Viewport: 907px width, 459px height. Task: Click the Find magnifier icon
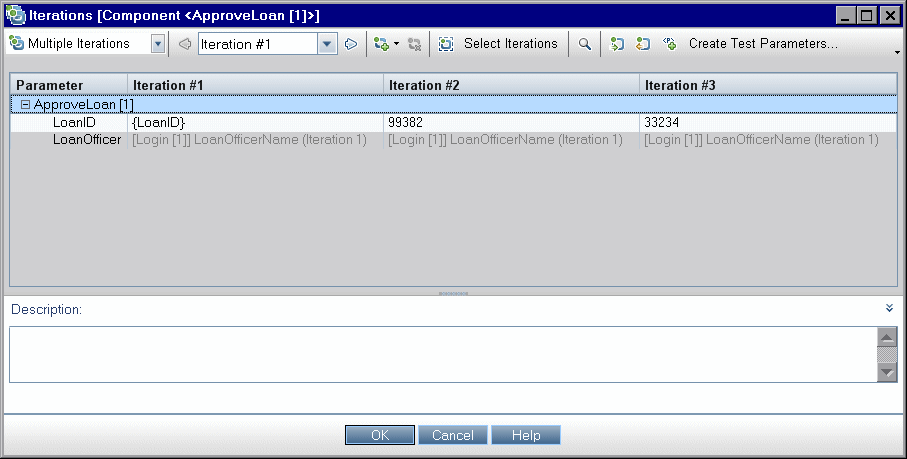click(585, 44)
